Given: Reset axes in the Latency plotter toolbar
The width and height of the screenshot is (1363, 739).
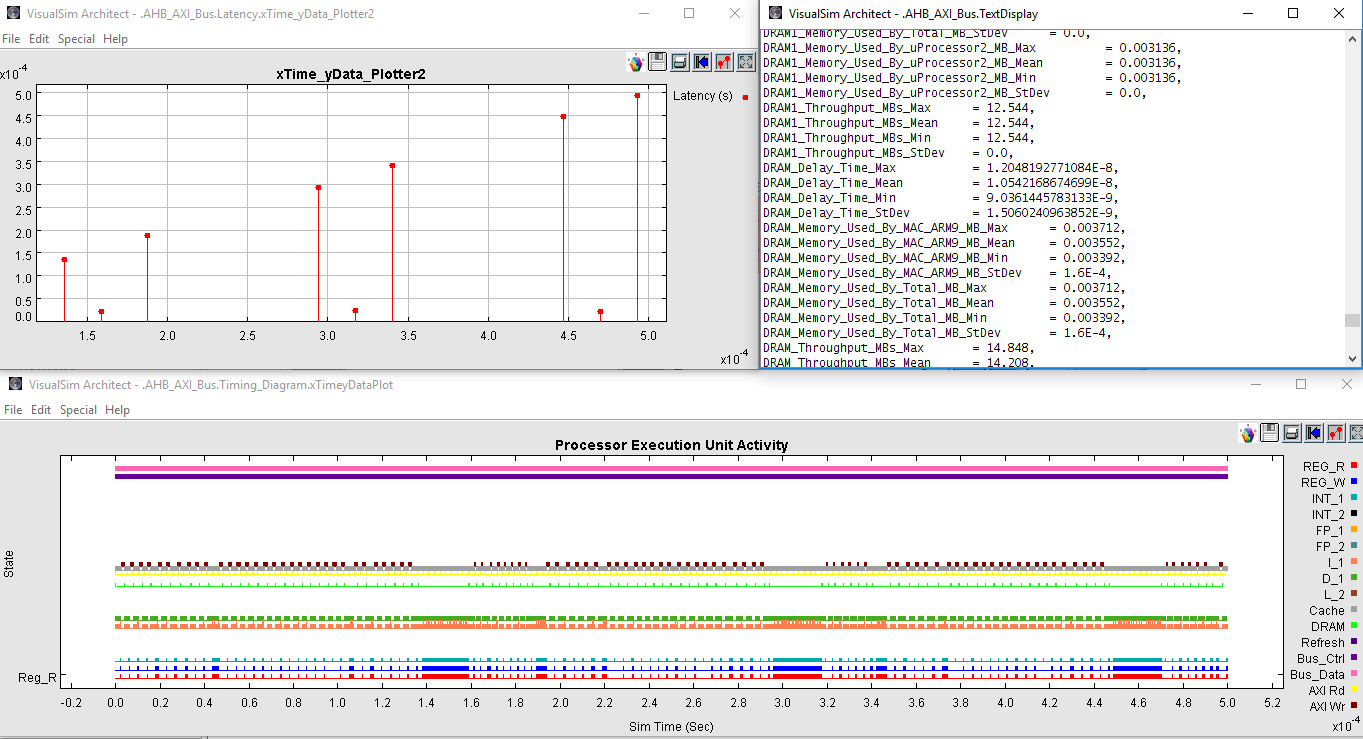Looking at the screenshot, I should tap(702, 62).
